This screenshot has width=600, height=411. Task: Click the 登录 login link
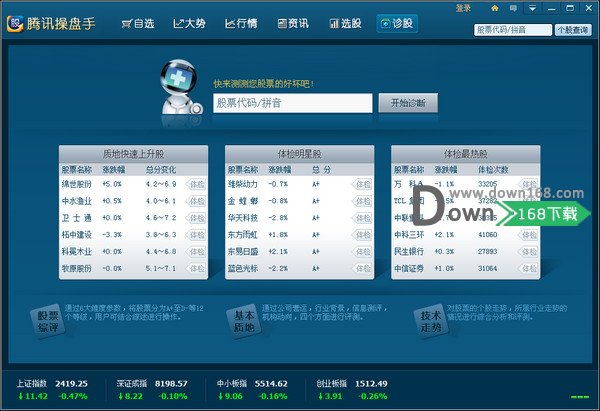pyautogui.click(x=463, y=8)
